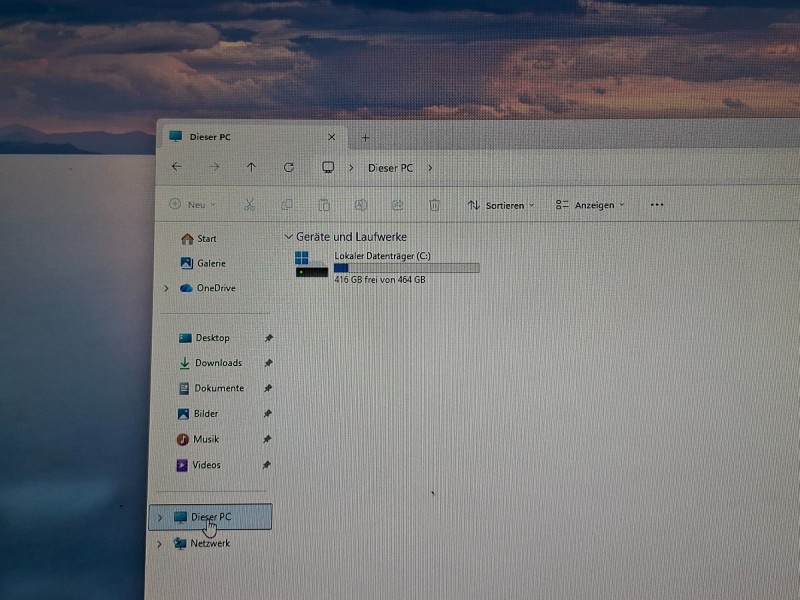Open the three-dot more options menu
Image resolution: width=800 pixels, height=600 pixels.
[x=656, y=205]
